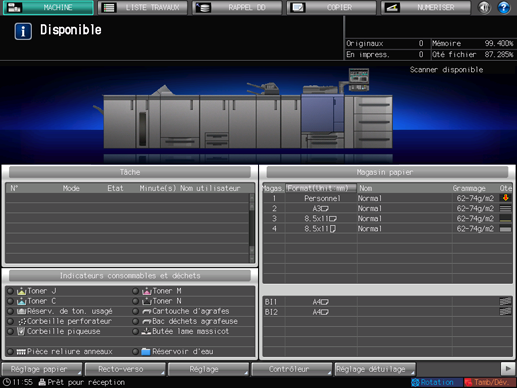Click the Disponible info icon
This screenshot has width=517, height=388.
click(x=23, y=31)
